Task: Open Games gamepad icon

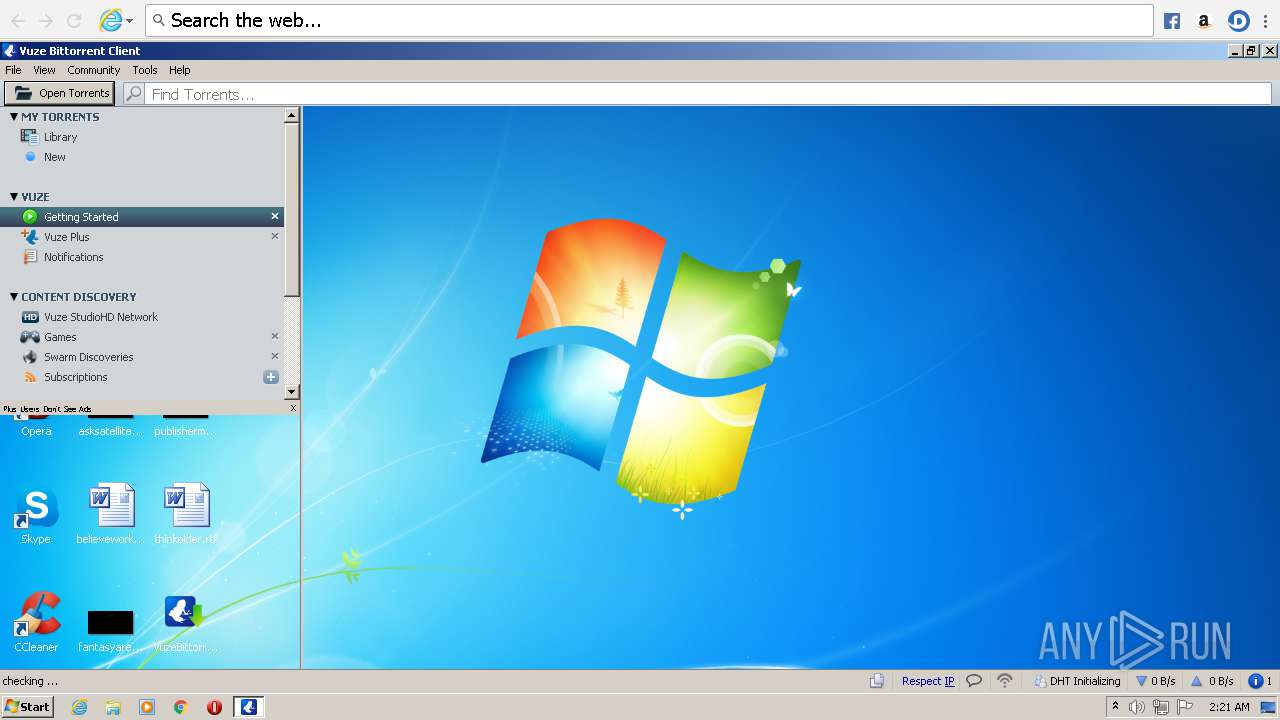Action: [x=30, y=337]
